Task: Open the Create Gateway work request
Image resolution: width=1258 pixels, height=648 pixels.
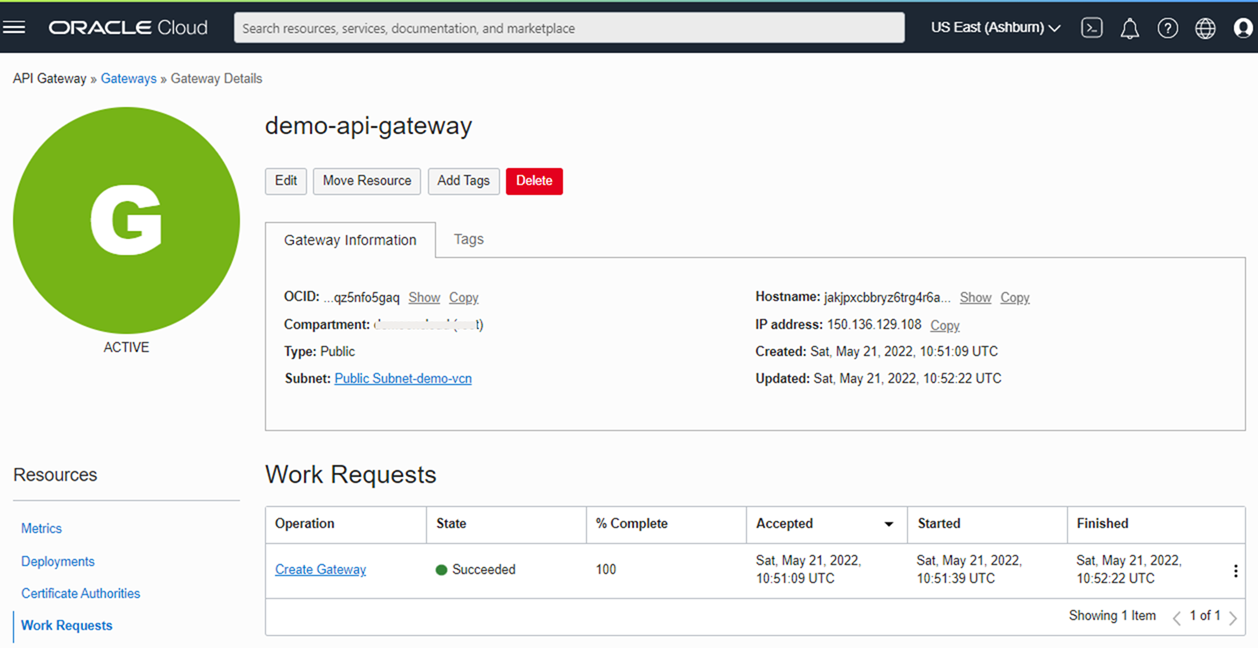Action: pyautogui.click(x=320, y=569)
